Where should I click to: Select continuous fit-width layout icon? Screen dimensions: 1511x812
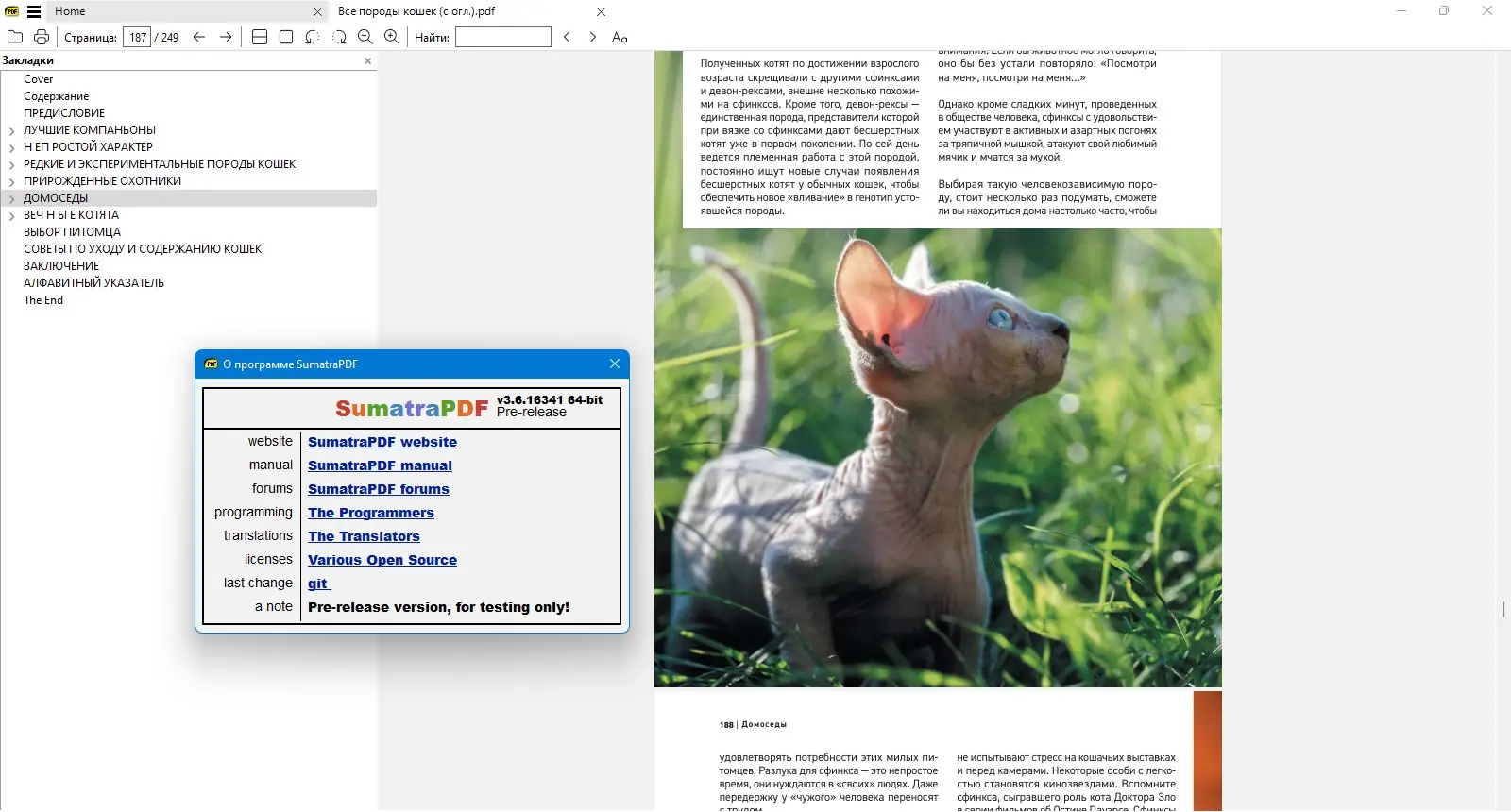[x=260, y=37]
